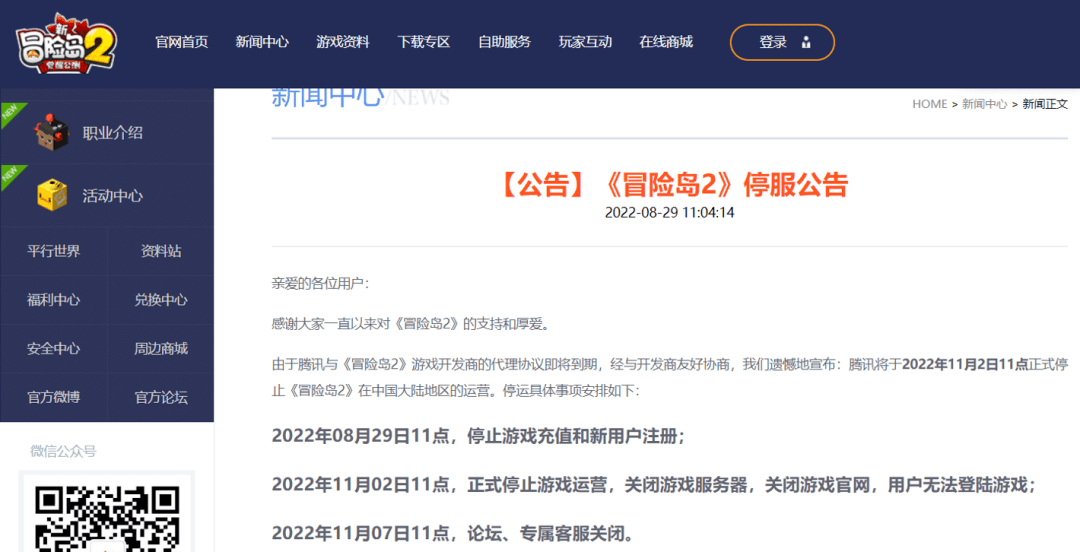Open the 官网首页 nav item
This screenshot has height=552, width=1080.
(182, 42)
